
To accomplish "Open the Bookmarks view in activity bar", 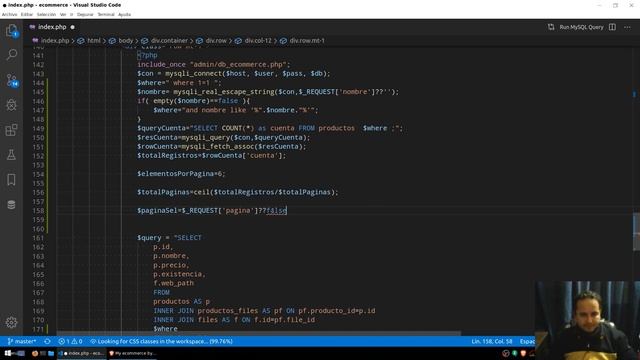I will click(x=11, y=180).
